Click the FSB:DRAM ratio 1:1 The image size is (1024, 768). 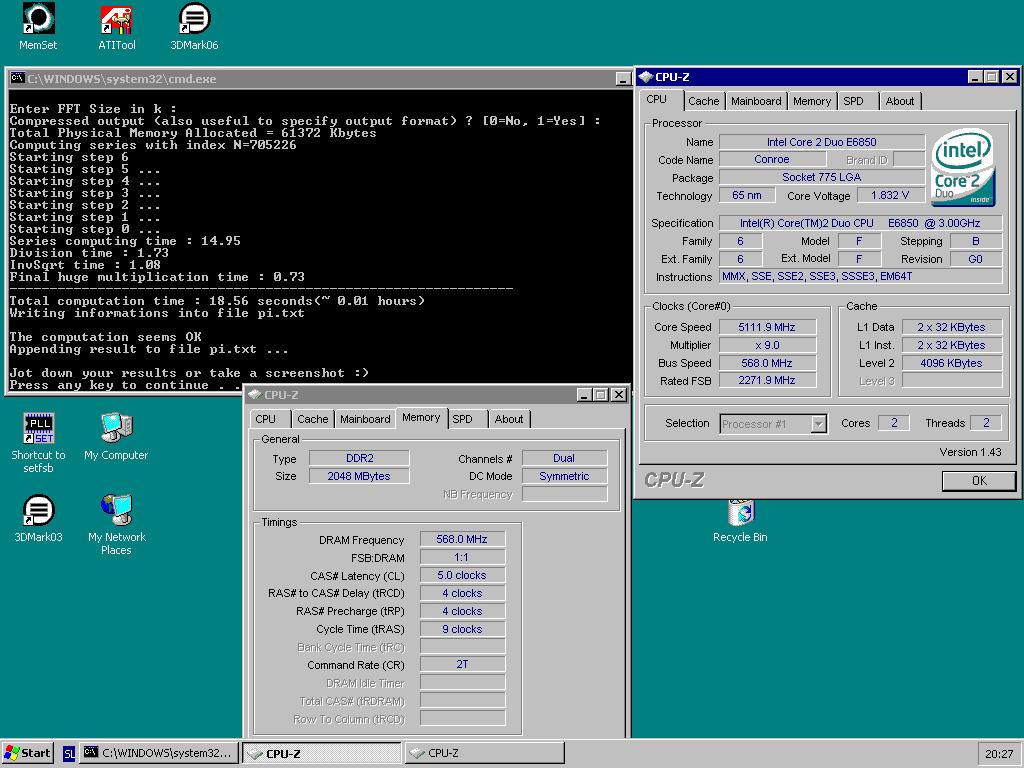[x=462, y=558]
